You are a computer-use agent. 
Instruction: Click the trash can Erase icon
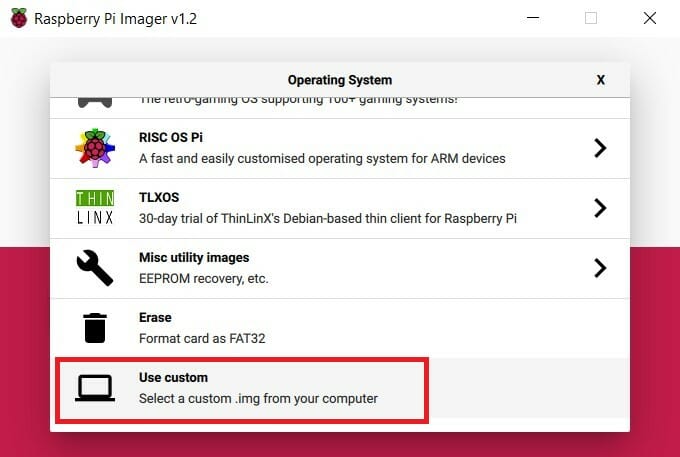point(95,328)
